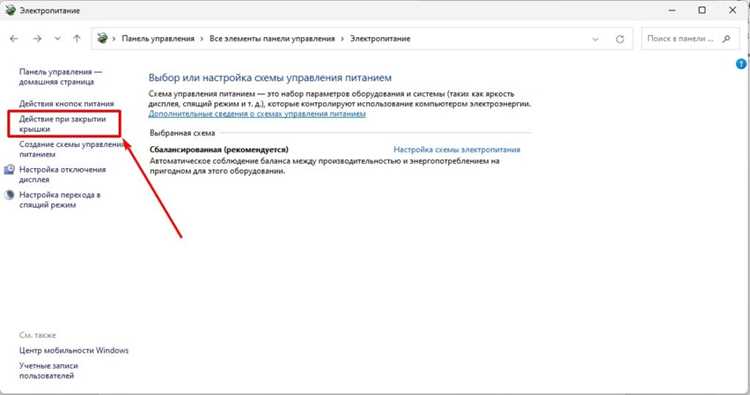This screenshot has height=395, width=750.
Task: Click the search magnifier icon
Action: point(727,39)
